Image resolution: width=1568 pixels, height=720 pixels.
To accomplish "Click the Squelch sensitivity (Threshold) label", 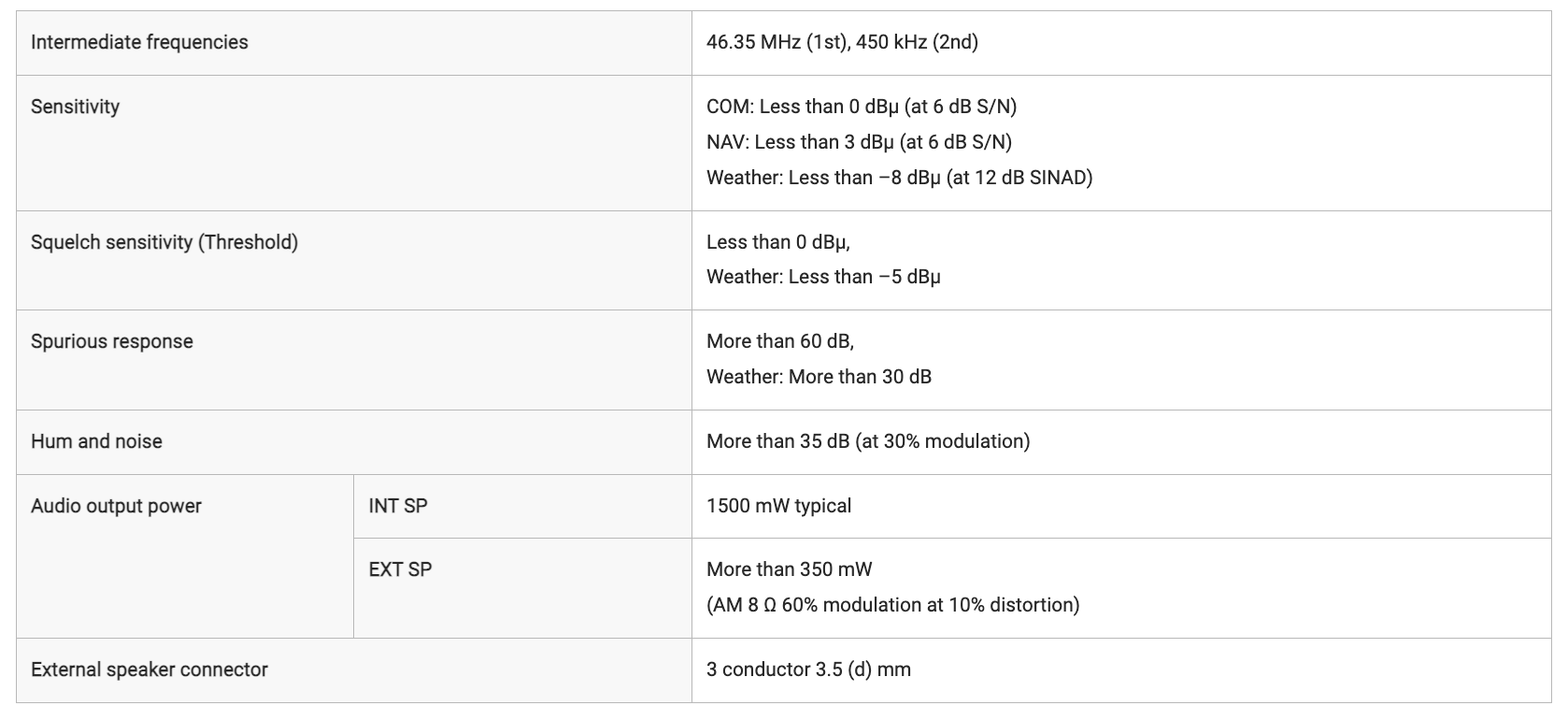I will coord(164,242).
